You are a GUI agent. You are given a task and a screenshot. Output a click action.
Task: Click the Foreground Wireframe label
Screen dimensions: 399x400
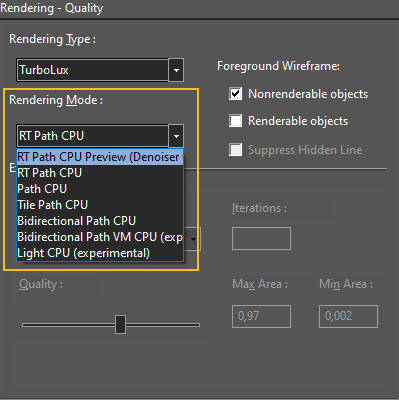click(278, 66)
